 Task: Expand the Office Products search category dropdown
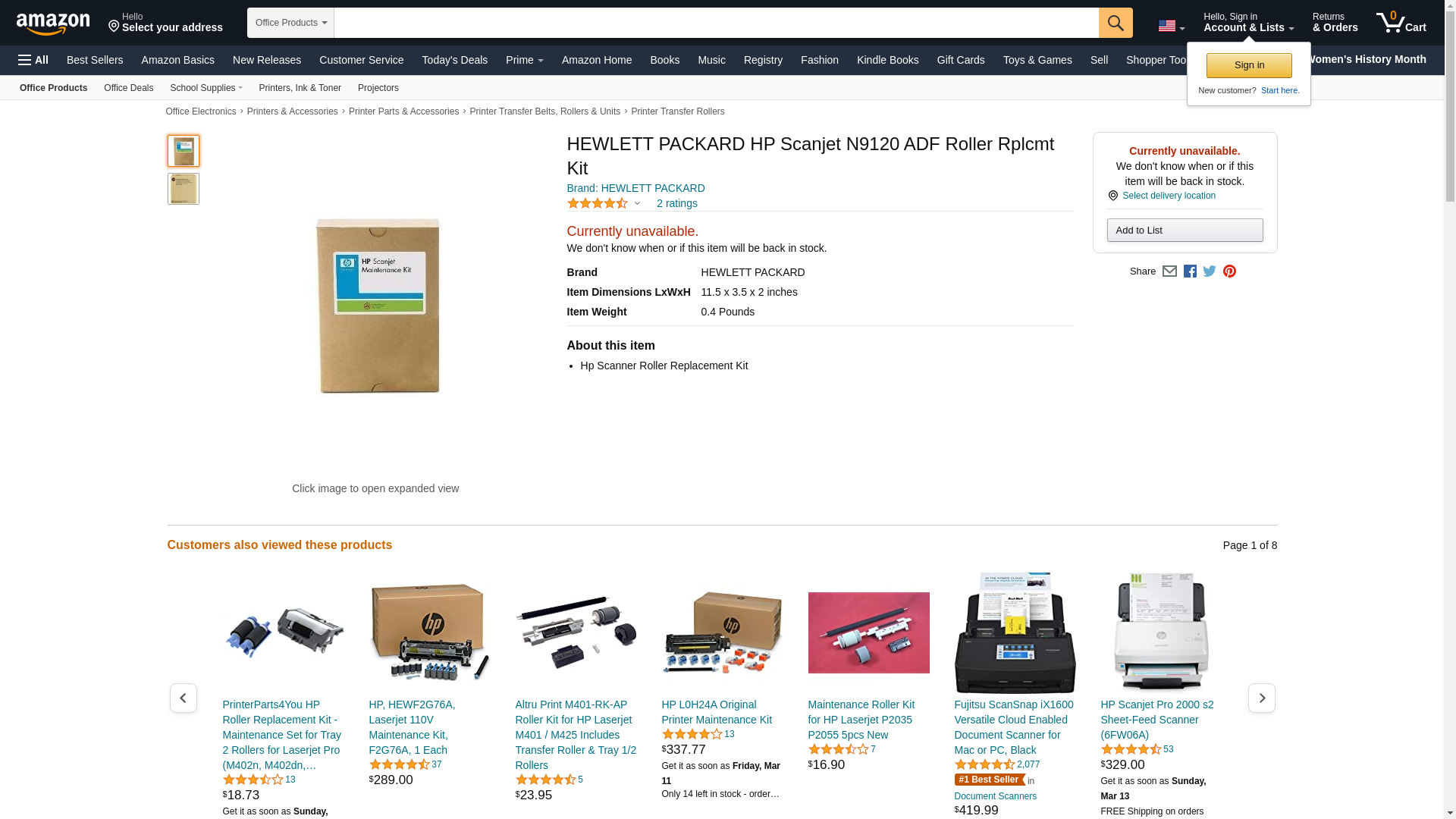(290, 23)
